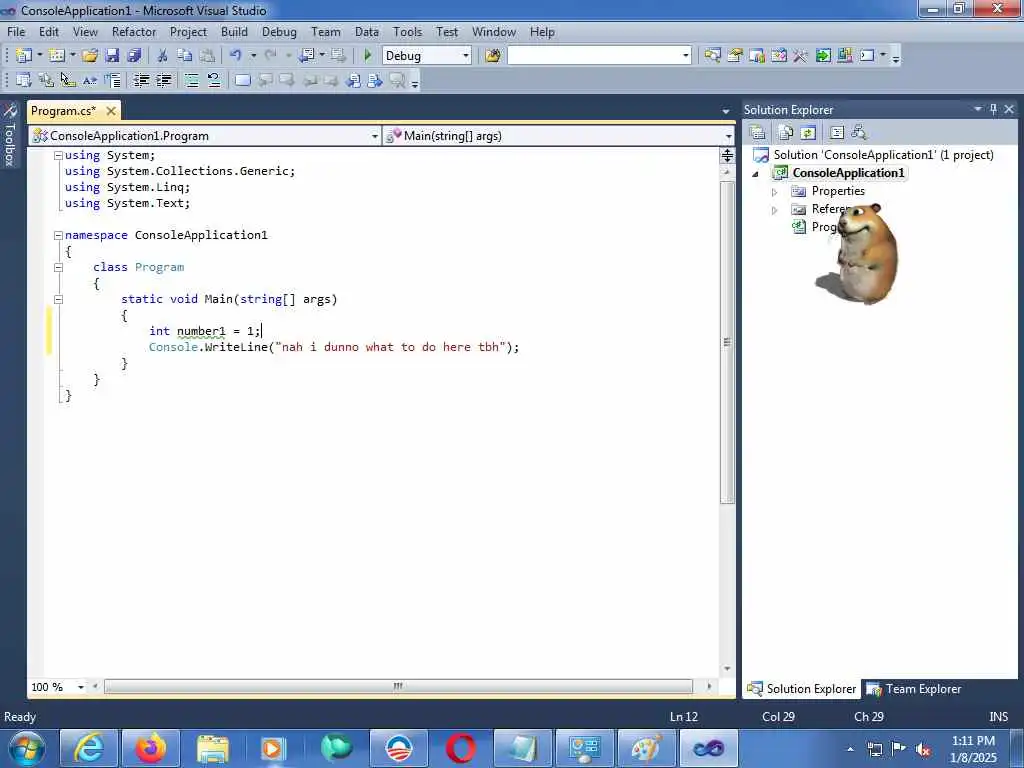Toggle bookmark on the current line
Viewport: 1024px width, 768px height.
(x=242, y=80)
